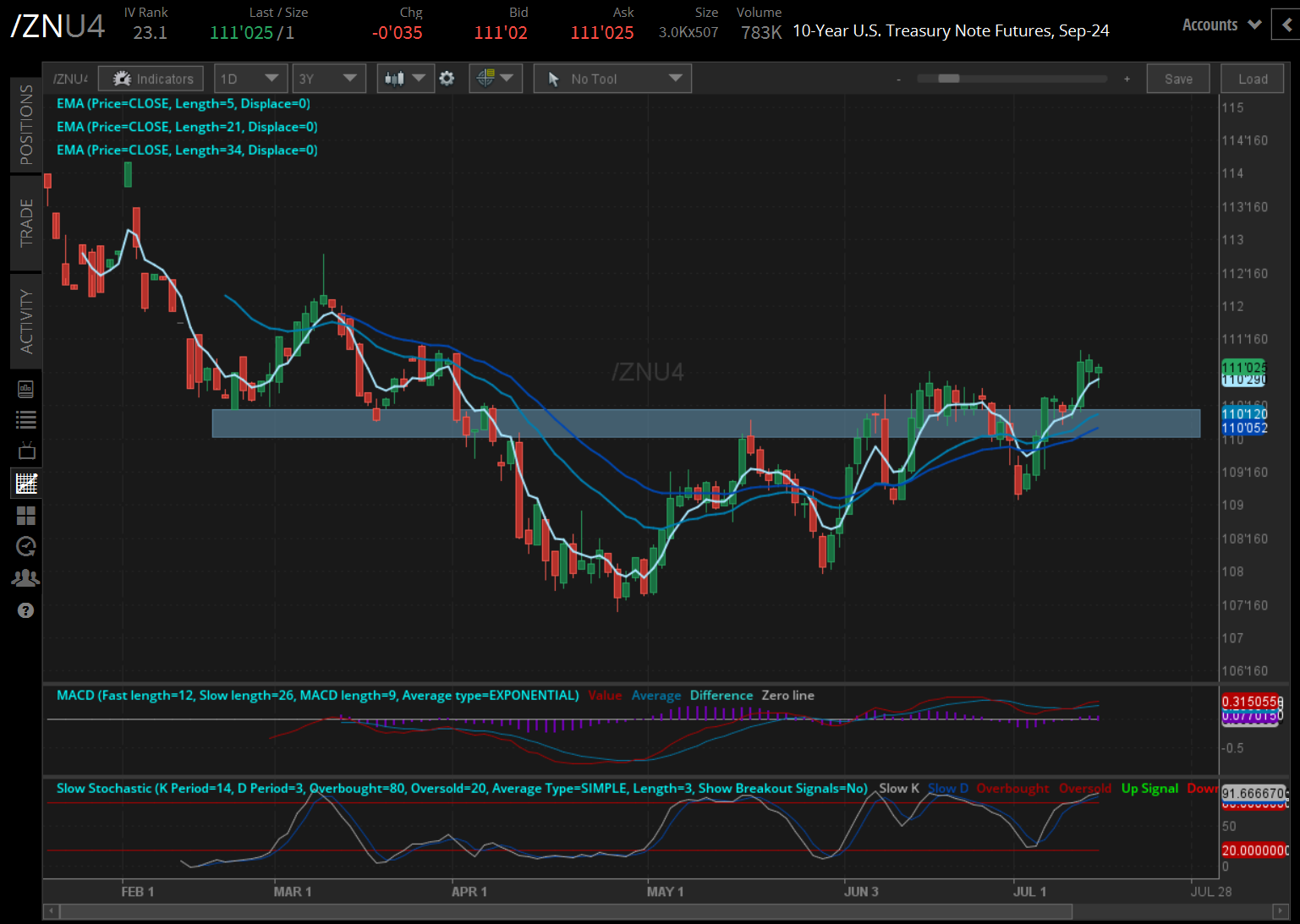Click the Indicators gauge icon

click(x=123, y=79)
